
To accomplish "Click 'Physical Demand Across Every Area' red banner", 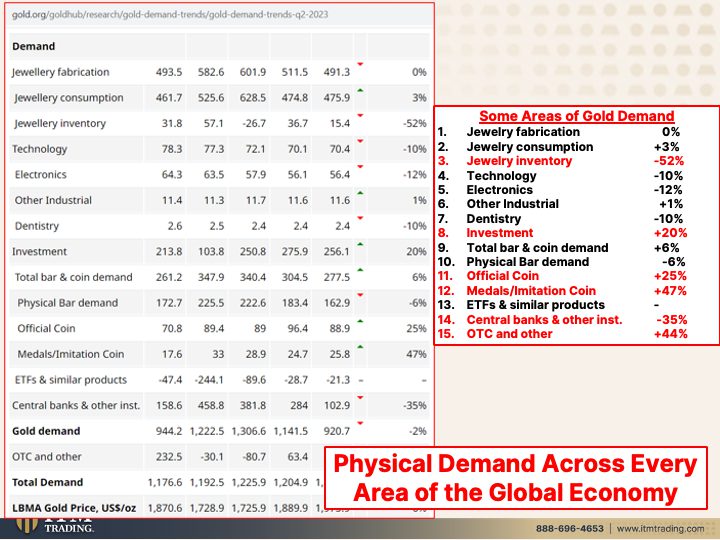I will click(x=516, y=478).
